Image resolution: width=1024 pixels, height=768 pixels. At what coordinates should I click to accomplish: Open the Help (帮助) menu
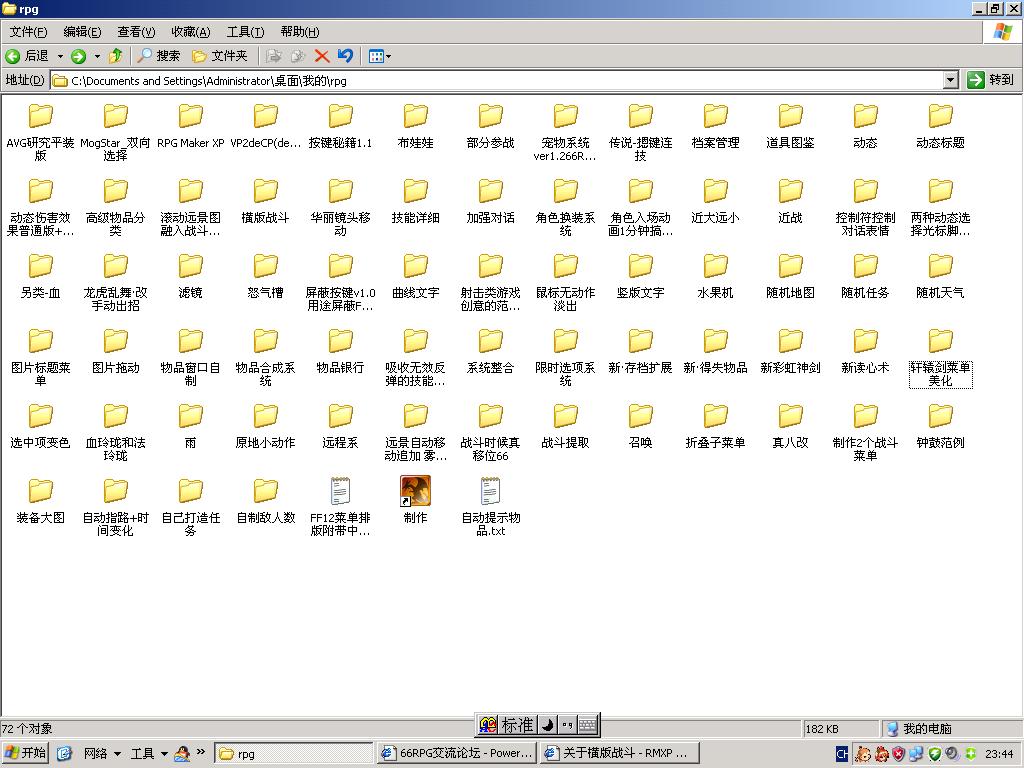(300, 32)
